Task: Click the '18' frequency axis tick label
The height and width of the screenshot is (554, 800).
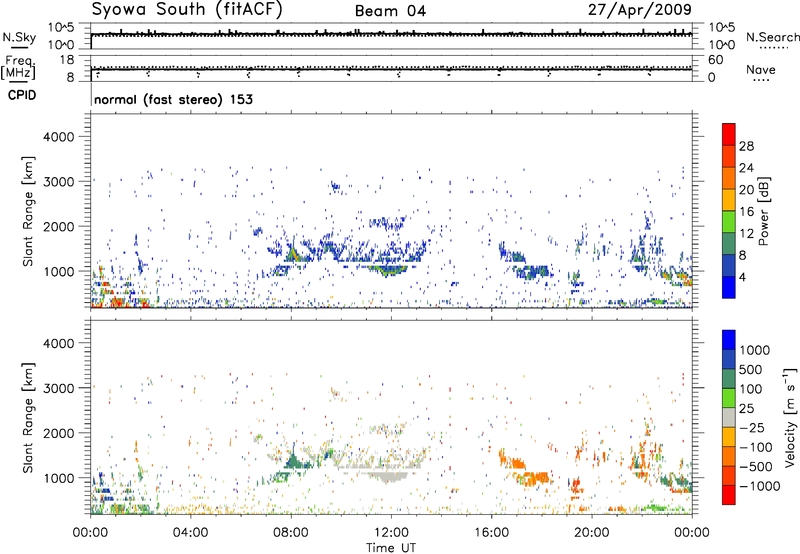Action: 67,59
